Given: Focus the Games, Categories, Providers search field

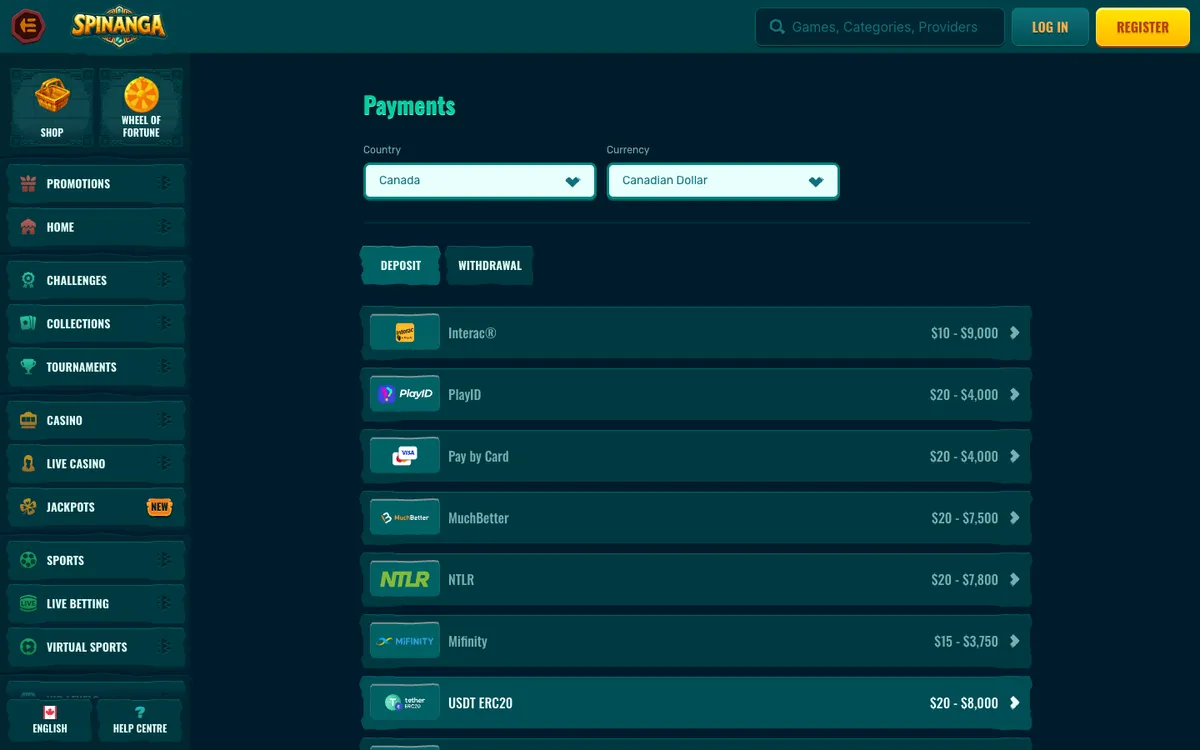Looking at the screenshot, I should pos(880,27).
